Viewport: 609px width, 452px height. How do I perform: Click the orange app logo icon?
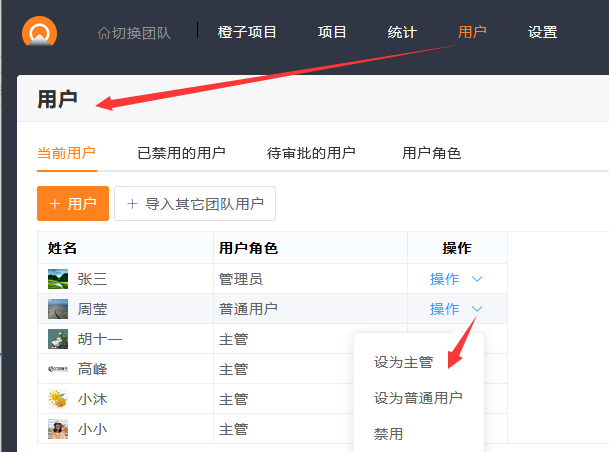point(39,30)
